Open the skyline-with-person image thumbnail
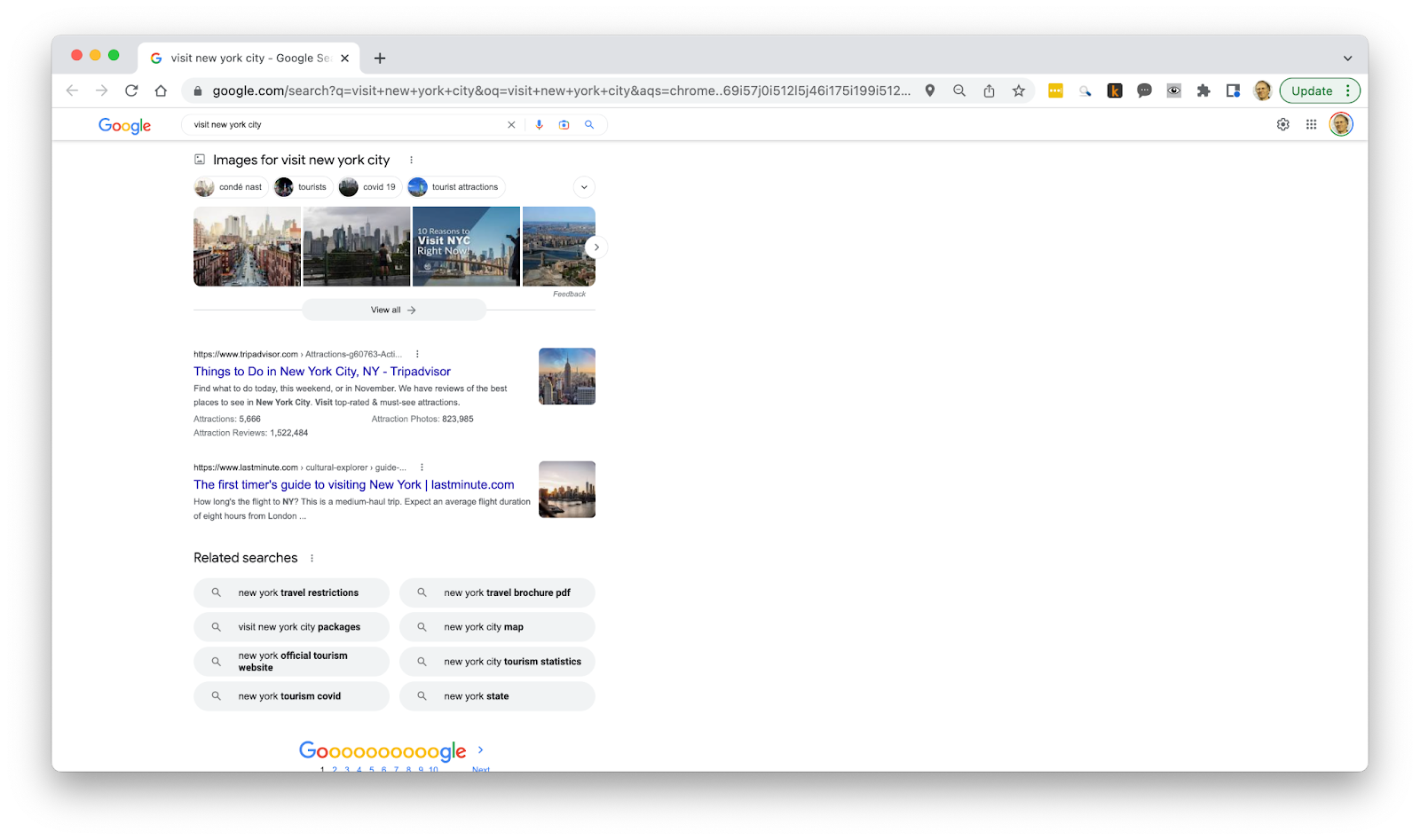The width and height of the screenshot is (1420, 840). 357,247
